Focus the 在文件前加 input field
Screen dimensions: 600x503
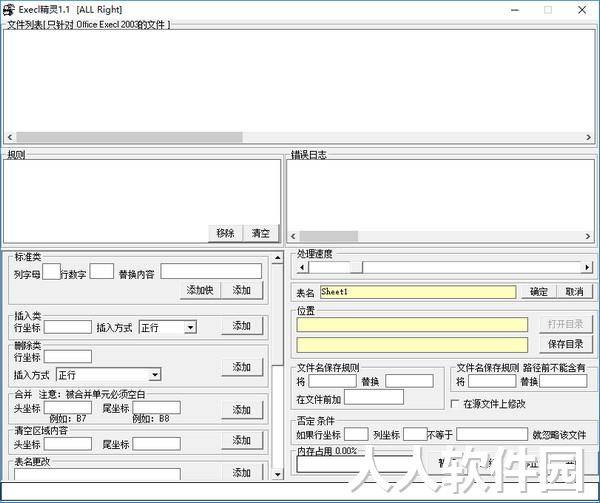click(x=374, y=397)
